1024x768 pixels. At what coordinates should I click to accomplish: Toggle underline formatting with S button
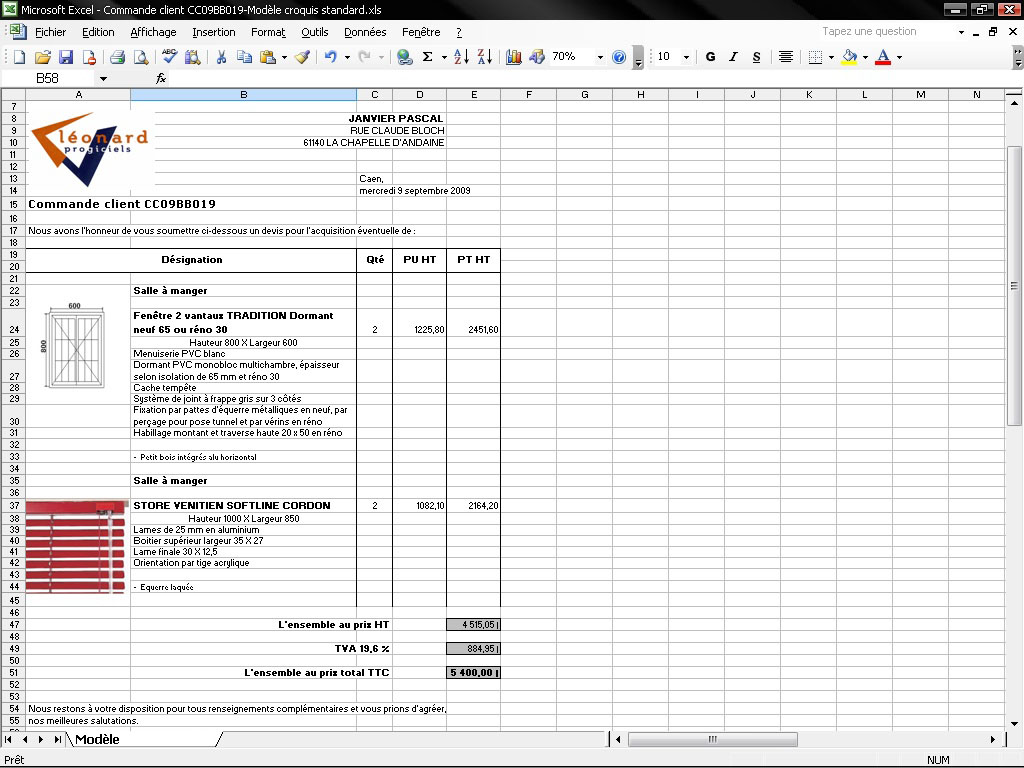[755, 57]
